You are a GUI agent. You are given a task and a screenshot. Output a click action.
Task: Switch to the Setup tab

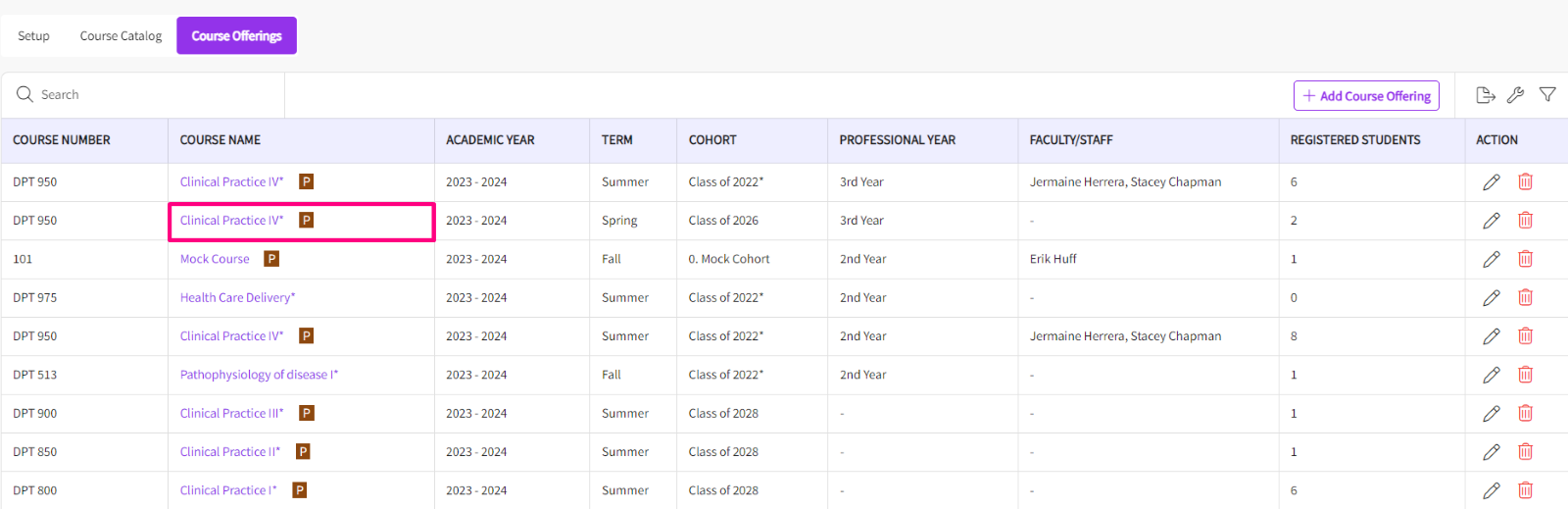click(33, 36)
